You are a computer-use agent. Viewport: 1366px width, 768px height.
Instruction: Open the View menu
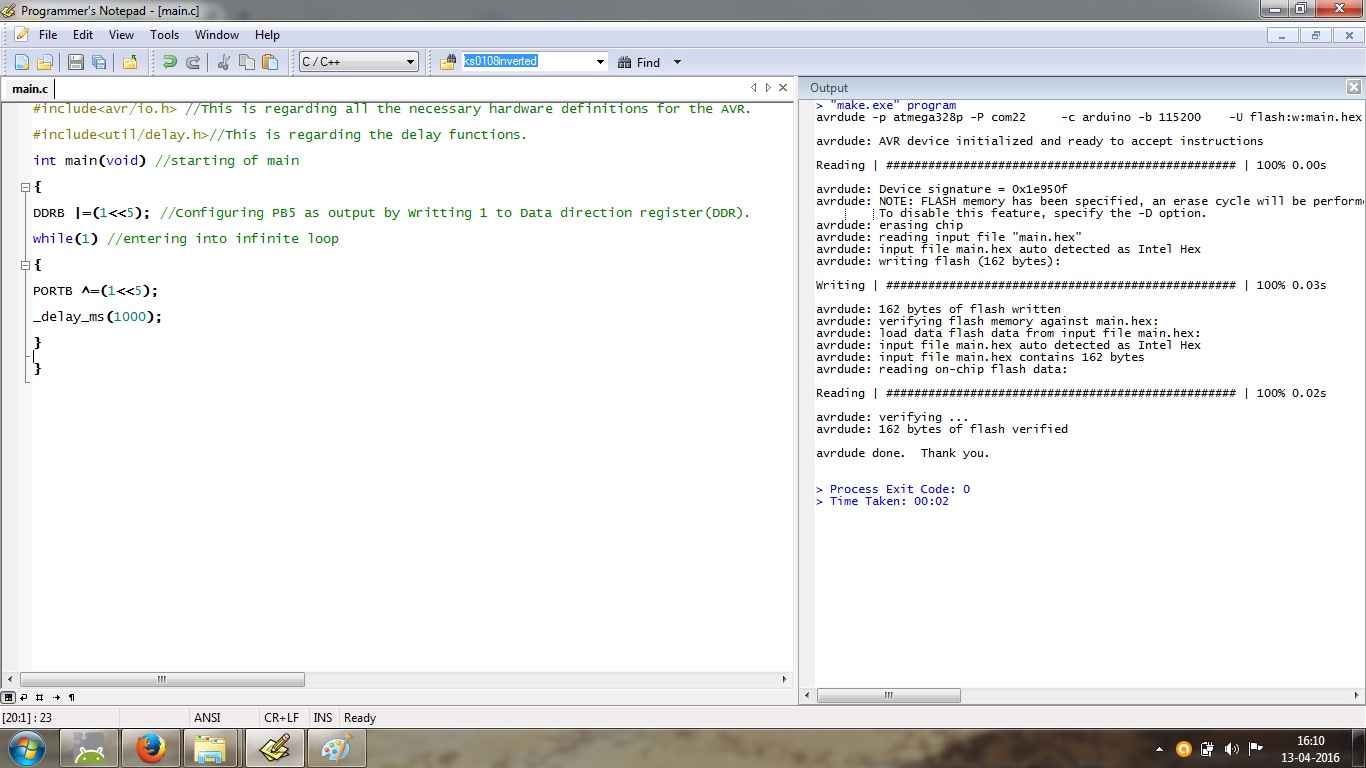tap(121, 35)
